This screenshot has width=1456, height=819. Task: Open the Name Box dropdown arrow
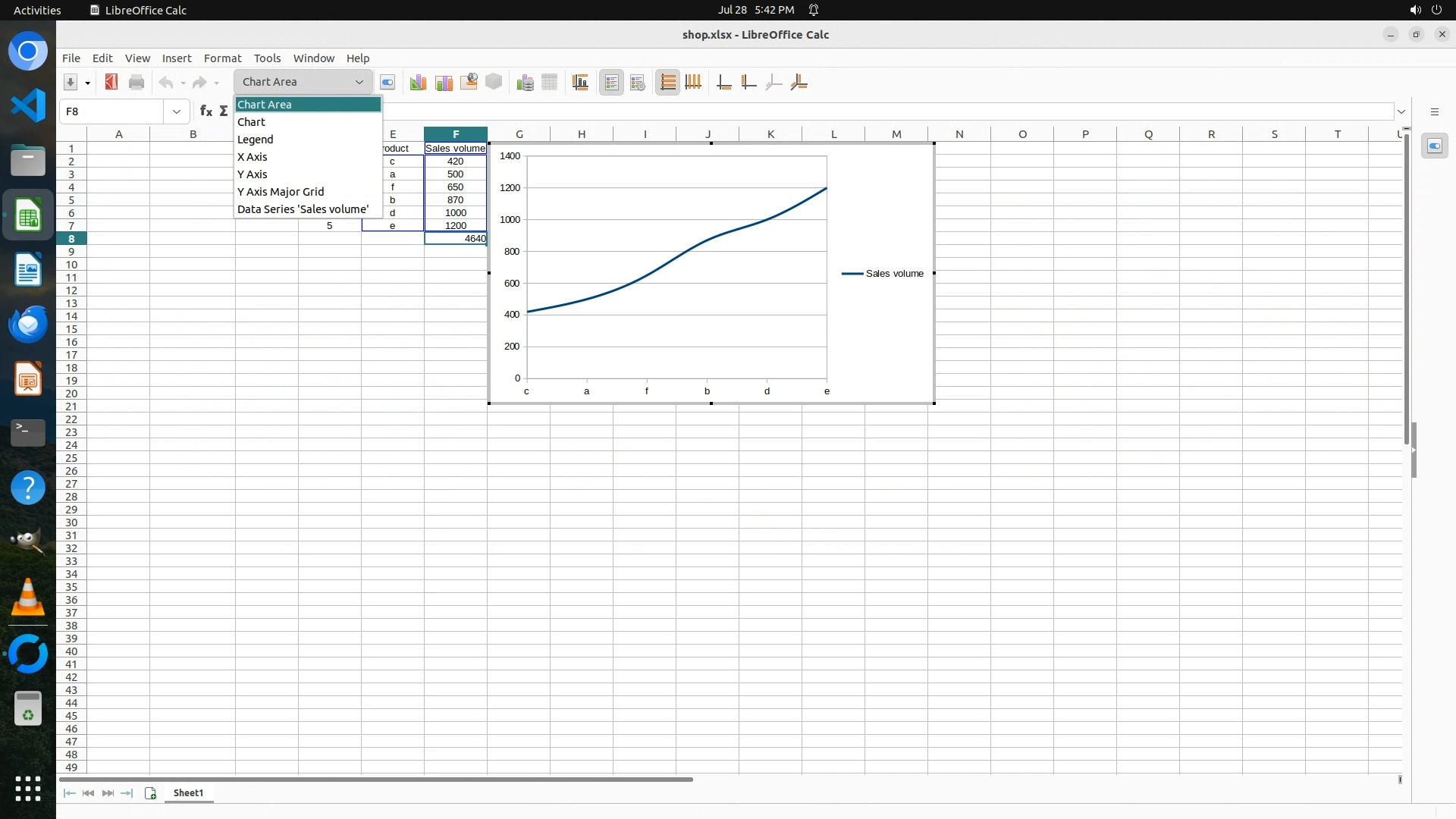click(x=177, y=111)
